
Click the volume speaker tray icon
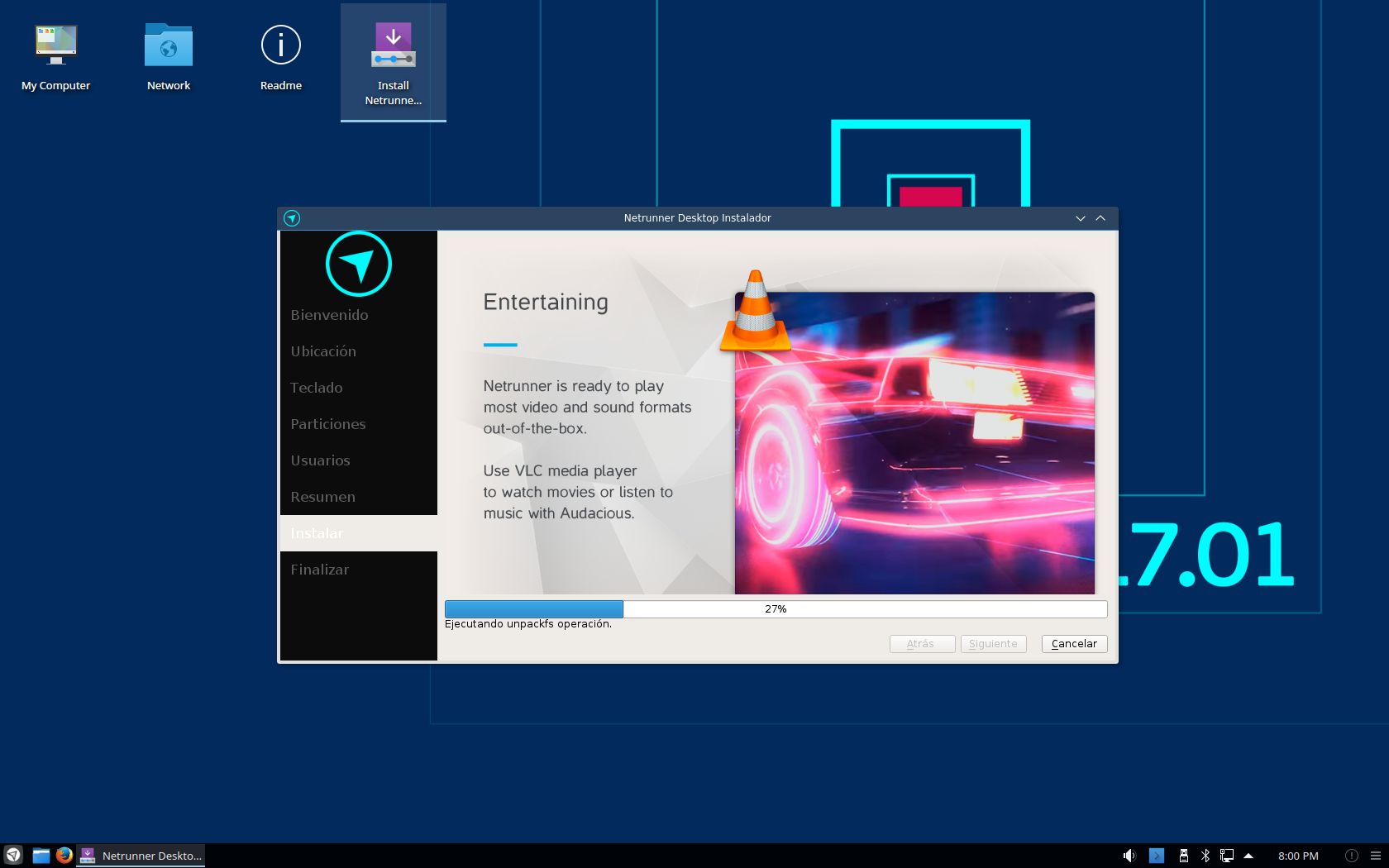click(1129, 856)
